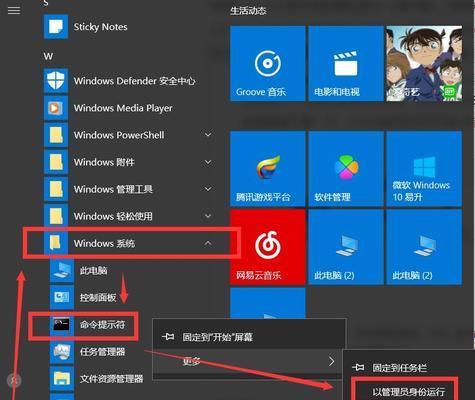
Task: Click the Windows 轻松使用 label
Action: pos(113,216)
